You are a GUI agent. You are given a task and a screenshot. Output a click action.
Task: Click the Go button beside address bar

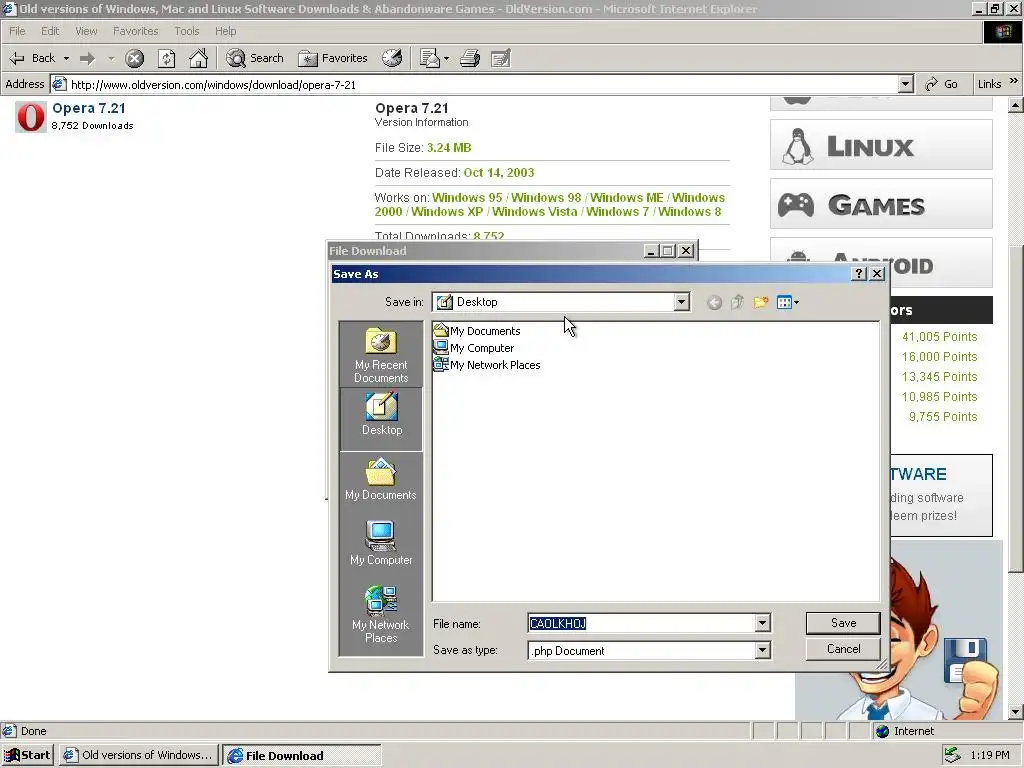[x=942, y=84]
